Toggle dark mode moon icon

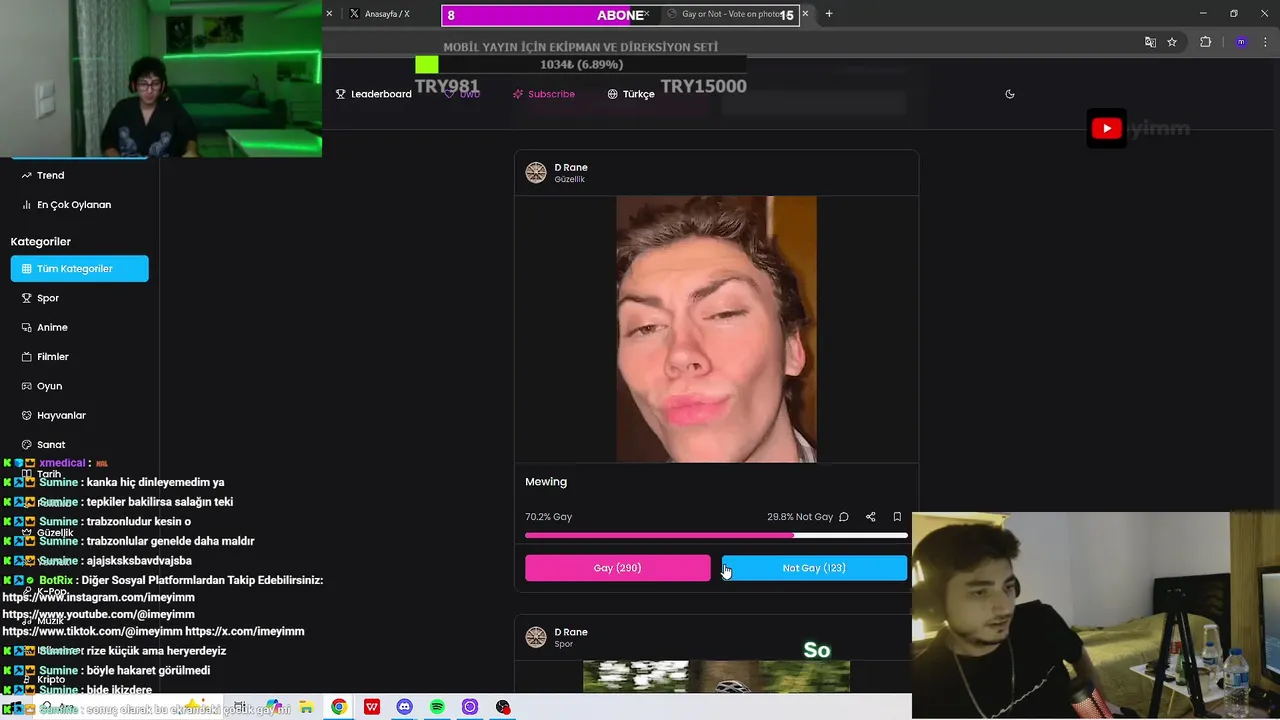(x=1010, y=94)
